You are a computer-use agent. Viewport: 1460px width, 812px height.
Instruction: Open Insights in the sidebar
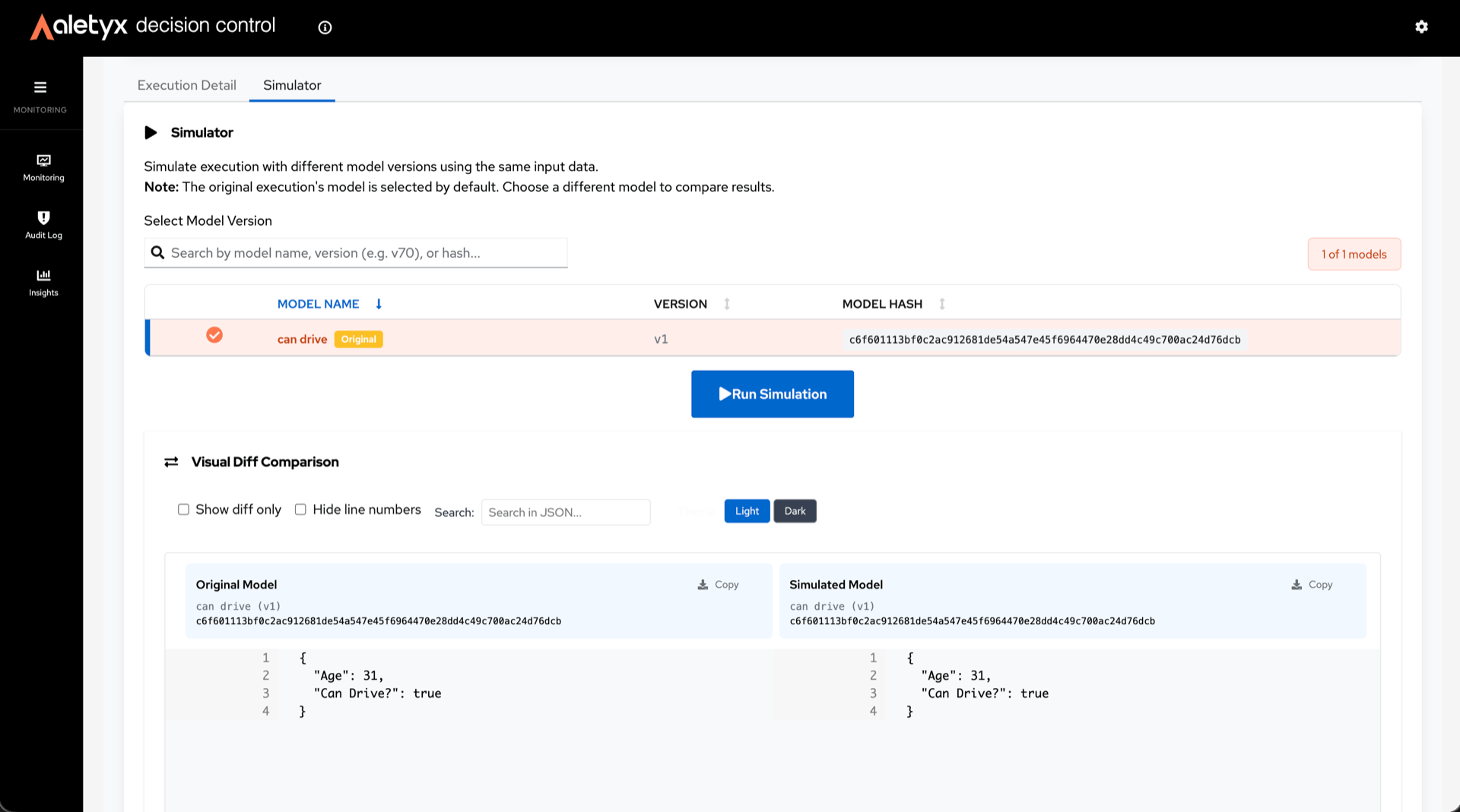pos(43,283)
